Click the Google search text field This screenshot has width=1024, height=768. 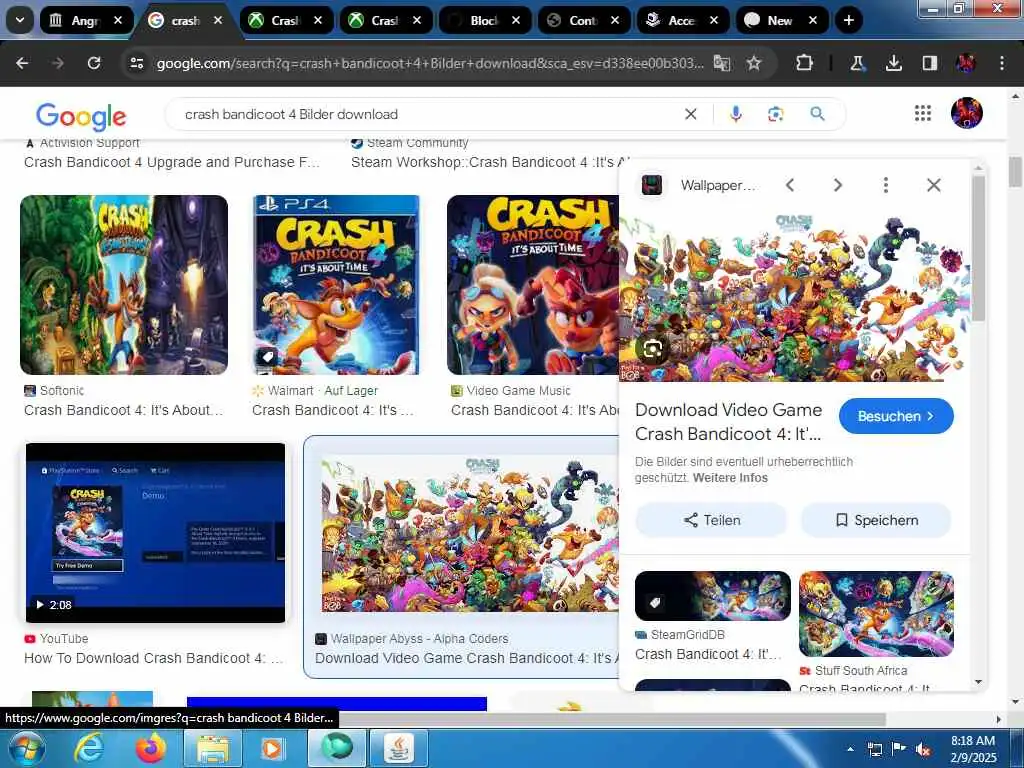[424, 114]
